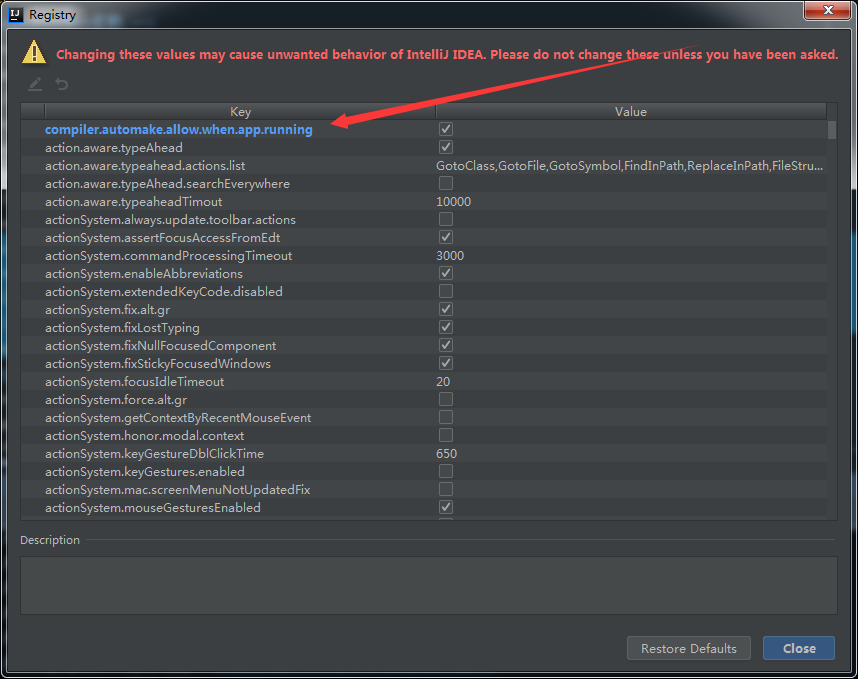This screenshot has height=679, width=858.
Task: Disable actionSystem.fixLostTyping
Action: [445, 327]
